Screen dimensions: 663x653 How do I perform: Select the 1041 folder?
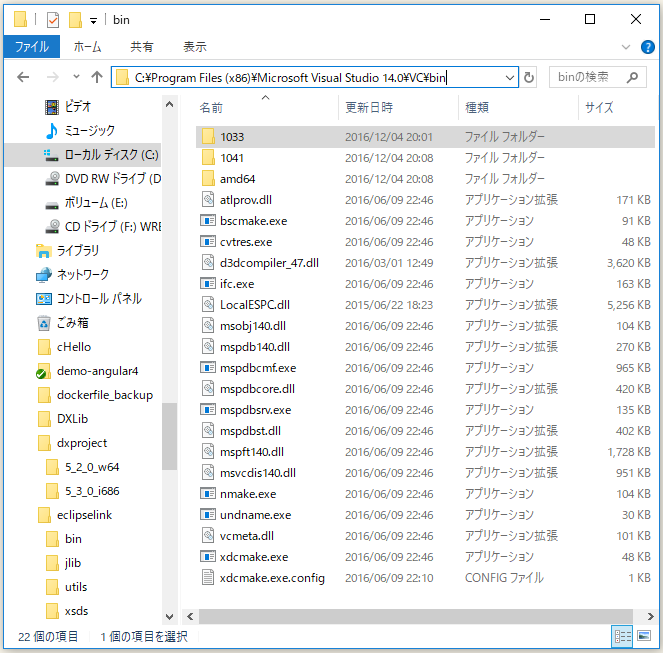point(425,158)
